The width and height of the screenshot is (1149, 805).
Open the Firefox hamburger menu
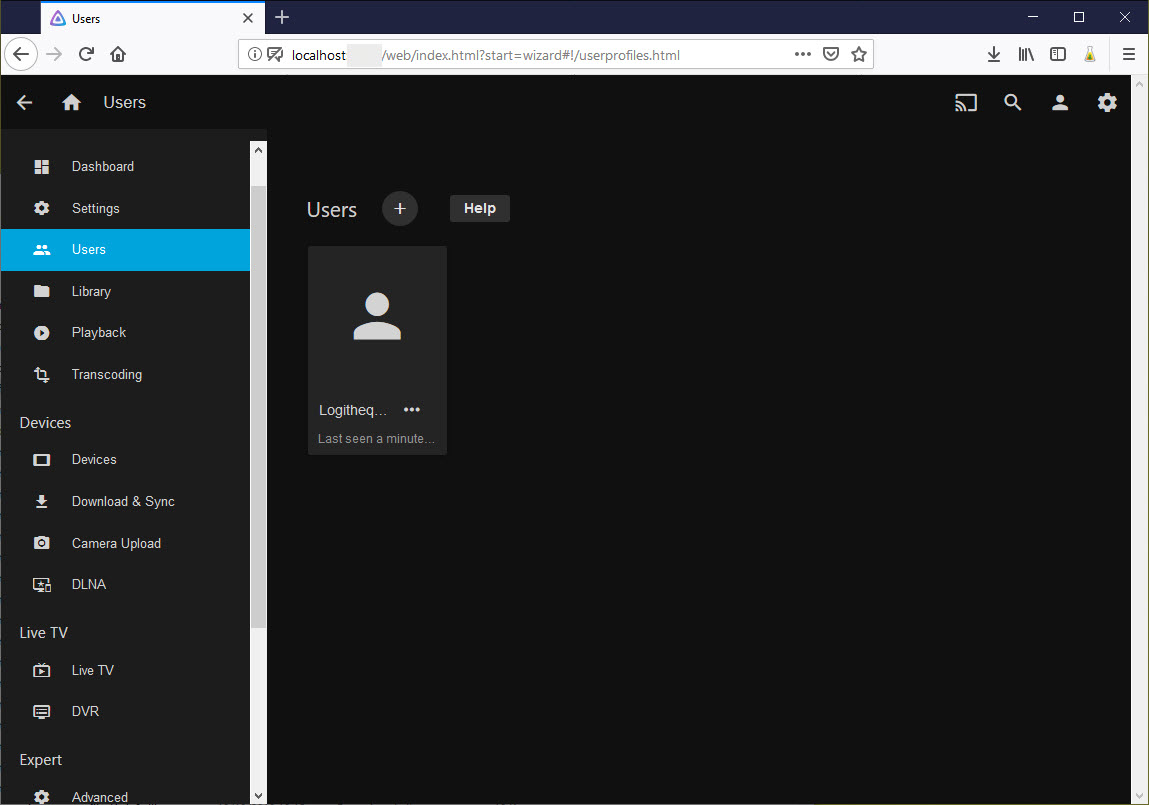pyautogui.click(x=1129, y=54)
